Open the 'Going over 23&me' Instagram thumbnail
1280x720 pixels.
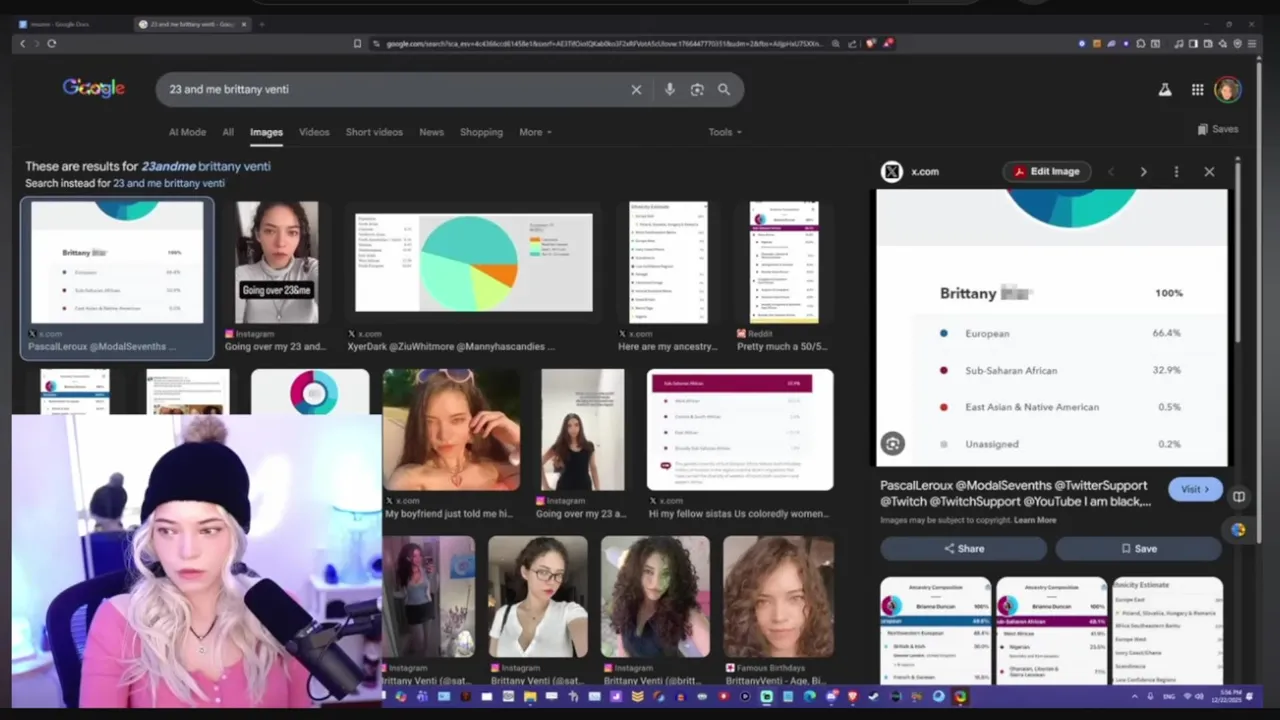pyautogui.click(x=277, y=262)
